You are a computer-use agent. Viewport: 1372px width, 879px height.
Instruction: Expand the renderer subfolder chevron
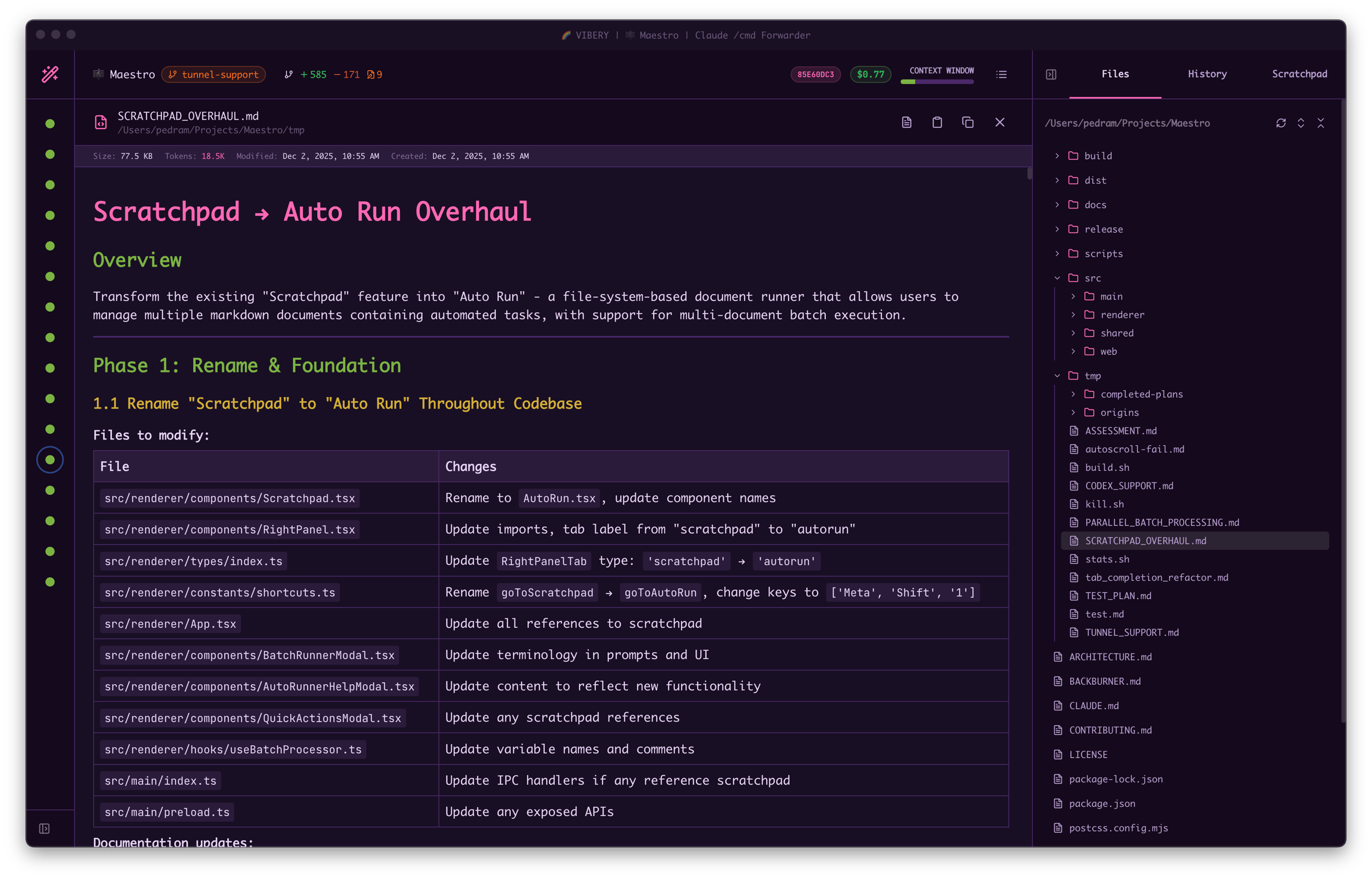(1072, 314)
